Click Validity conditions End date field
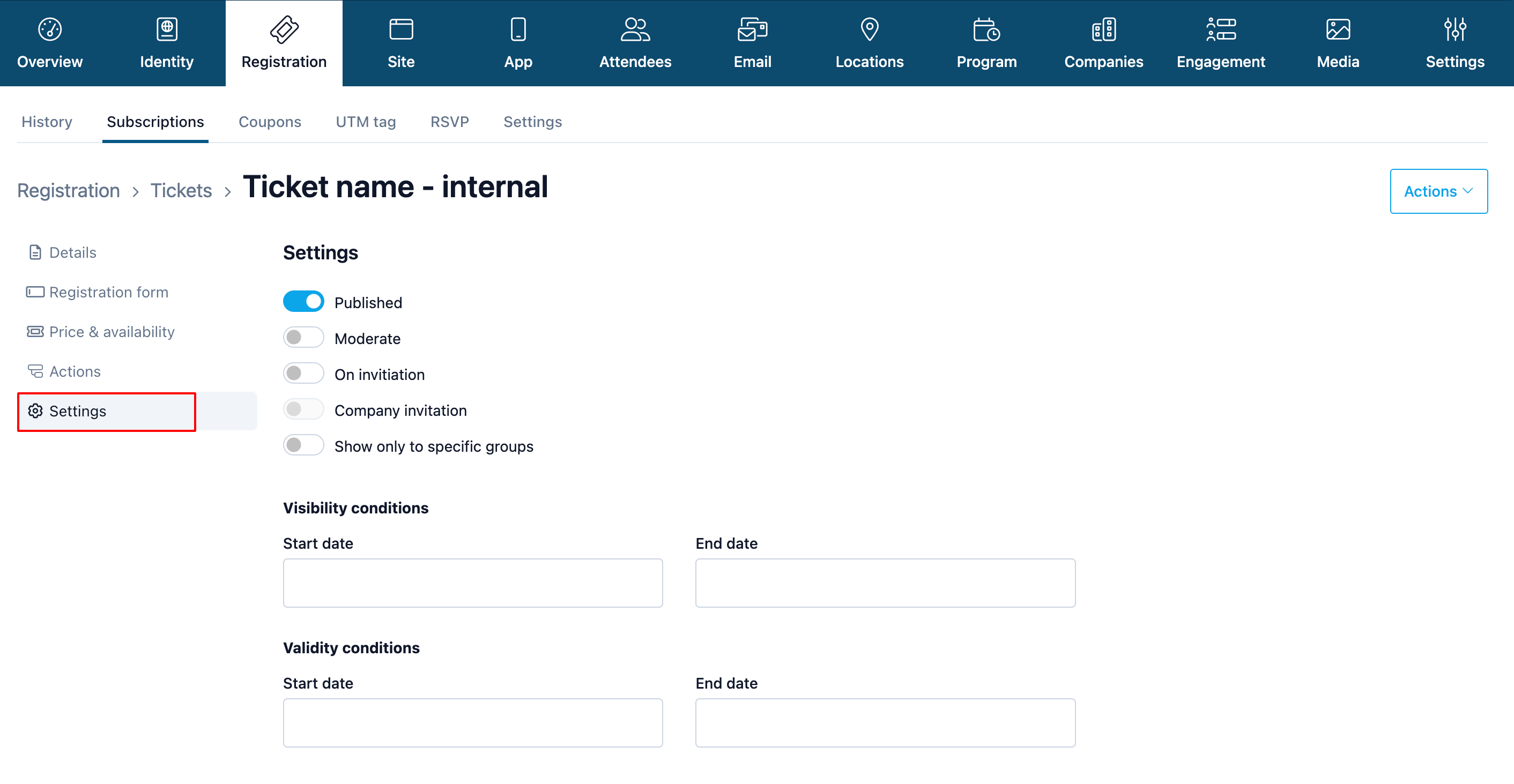This screenshot has height=784, width=1514. point(885,722)
